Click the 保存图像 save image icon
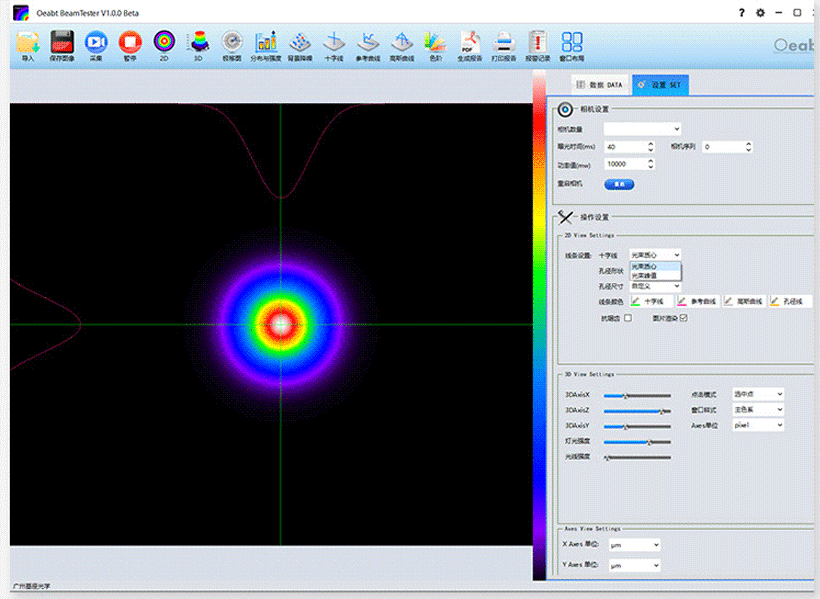This screenshot has height=599, width=820. coord(62,44)
